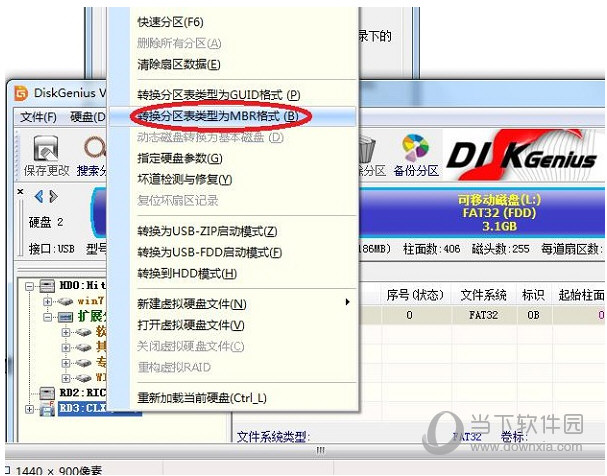This screenshot has height=476, width=607.
Task: Click the 文件系统类型 label in details pane
Action: (272, 437)
